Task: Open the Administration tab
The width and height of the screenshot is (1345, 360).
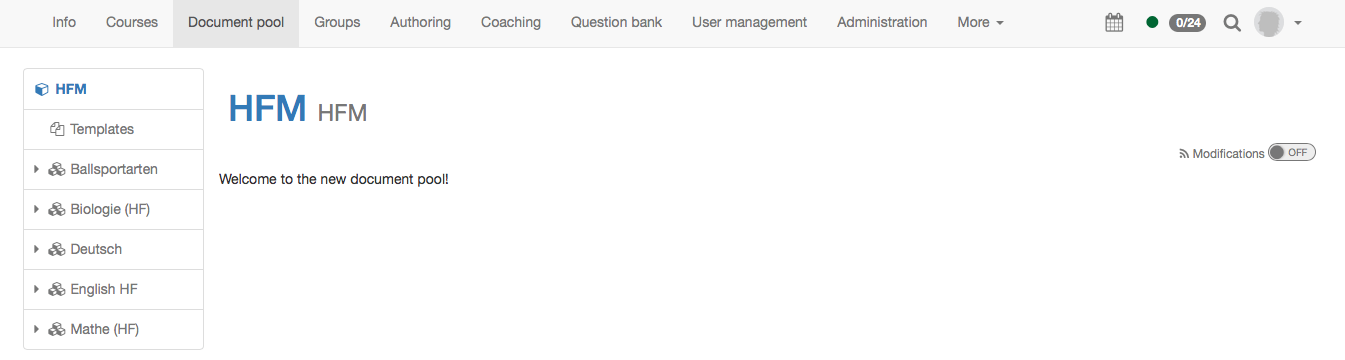Action: pyautogui.click(x=882, y=22)
